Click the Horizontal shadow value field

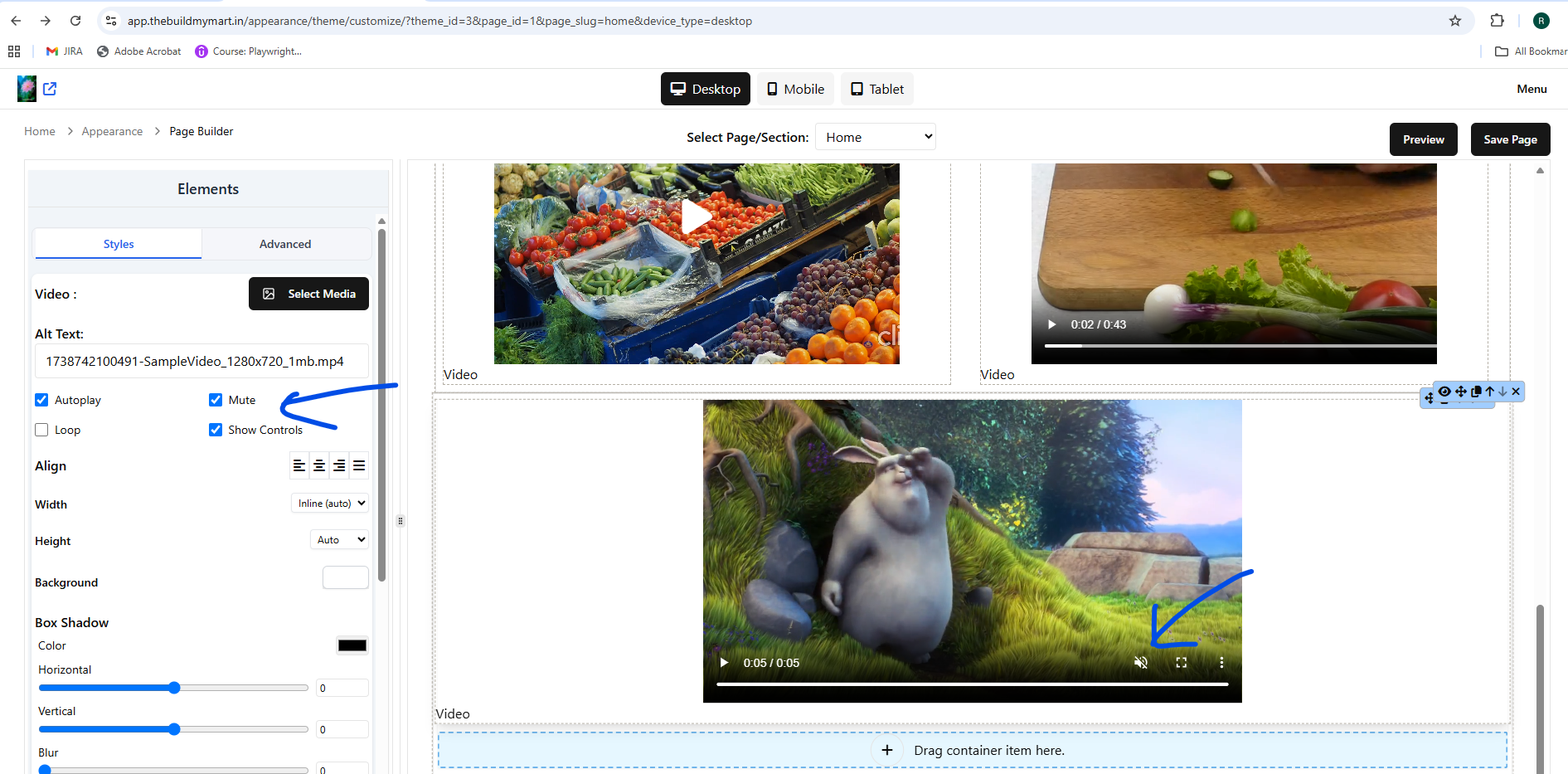pos(342,688)
